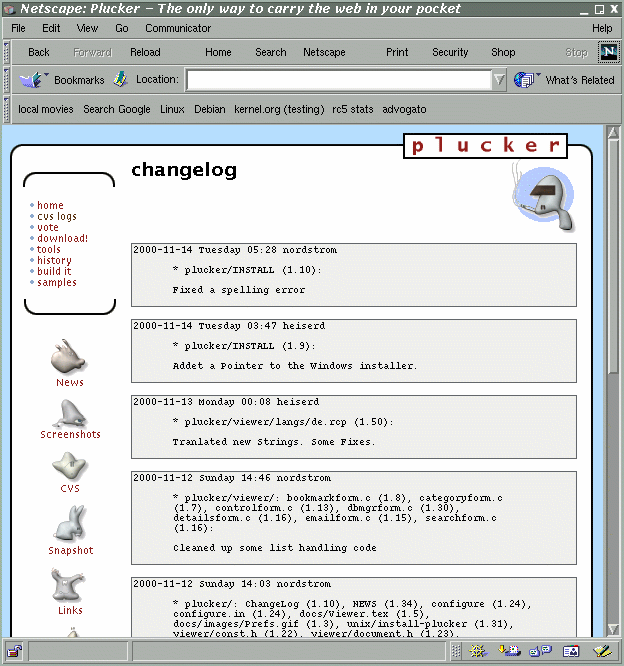Click the Print toolbar button

(x=397, y=52)
